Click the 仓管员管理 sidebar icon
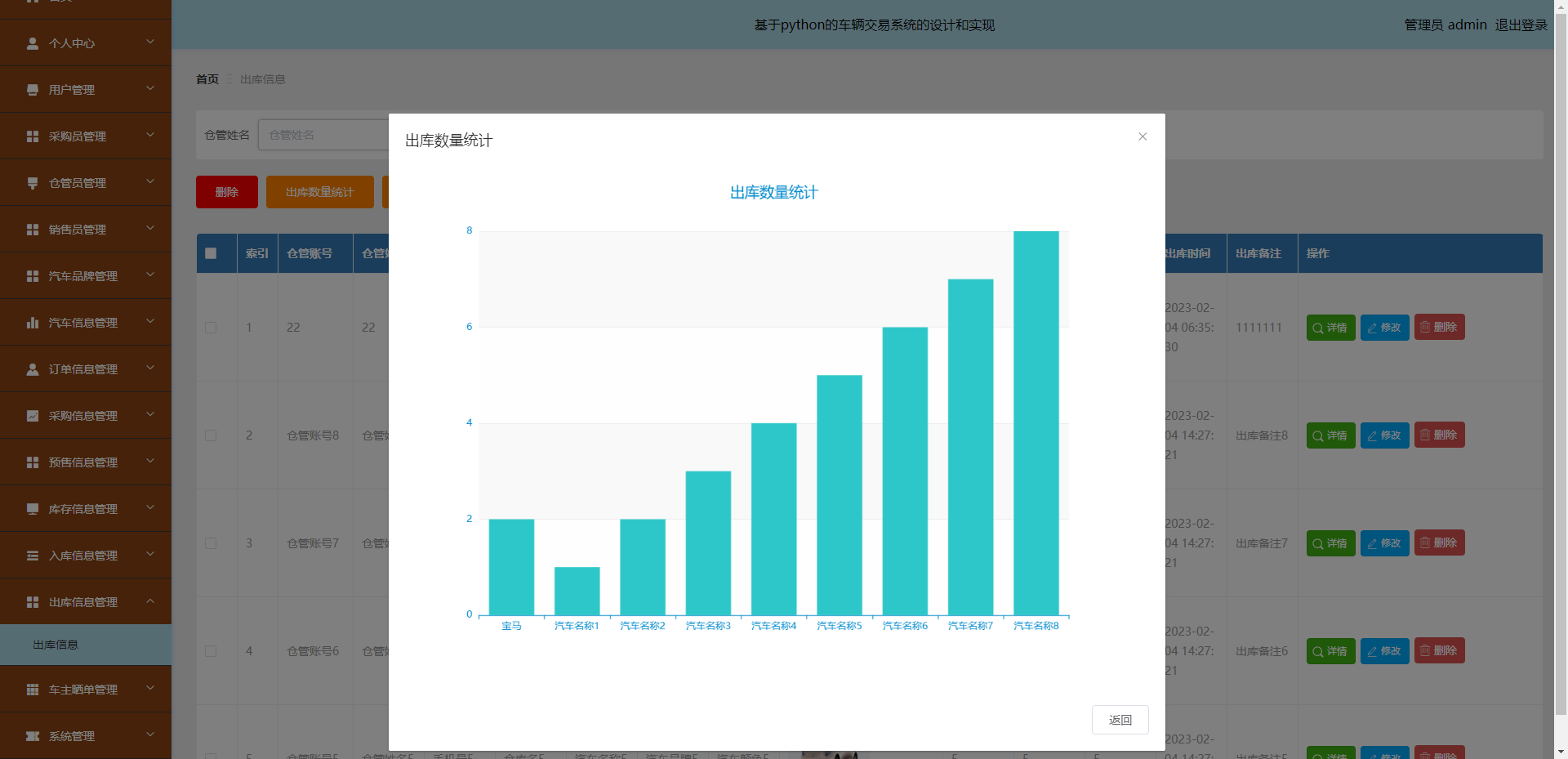The height and width of the screenshot is (759, 1568). coord(33,183)
